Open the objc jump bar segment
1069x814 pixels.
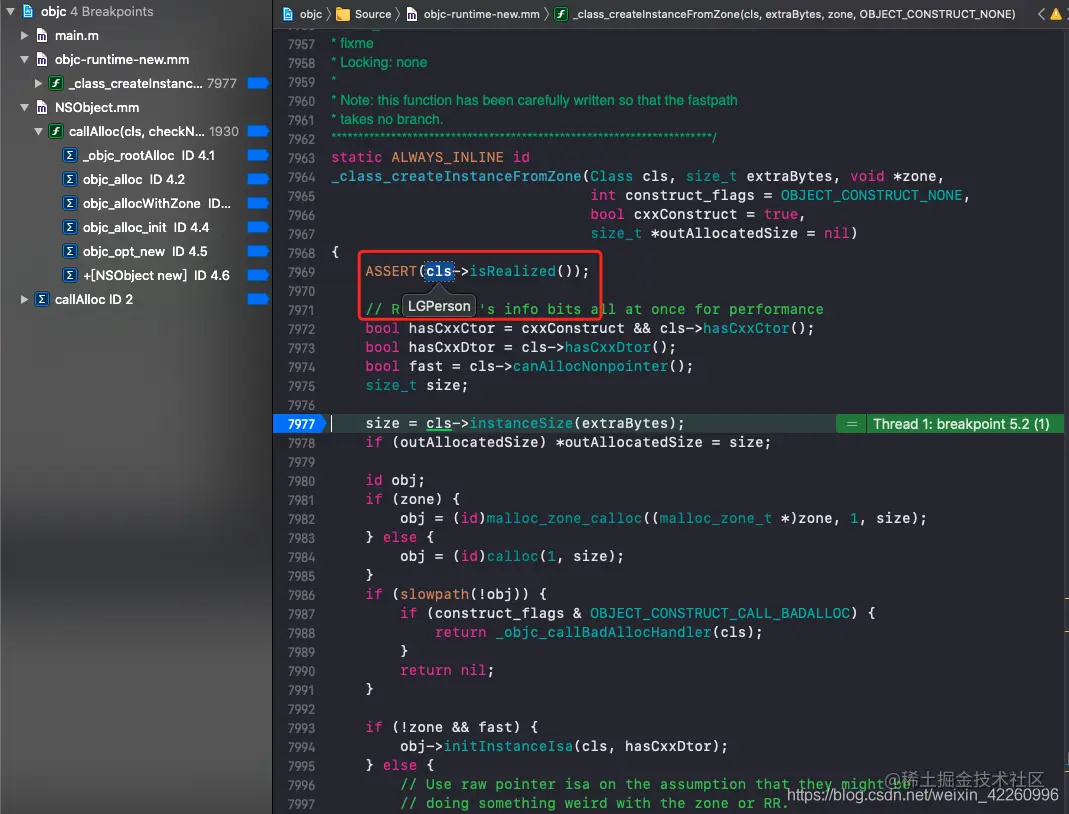[x=311, y=14]
